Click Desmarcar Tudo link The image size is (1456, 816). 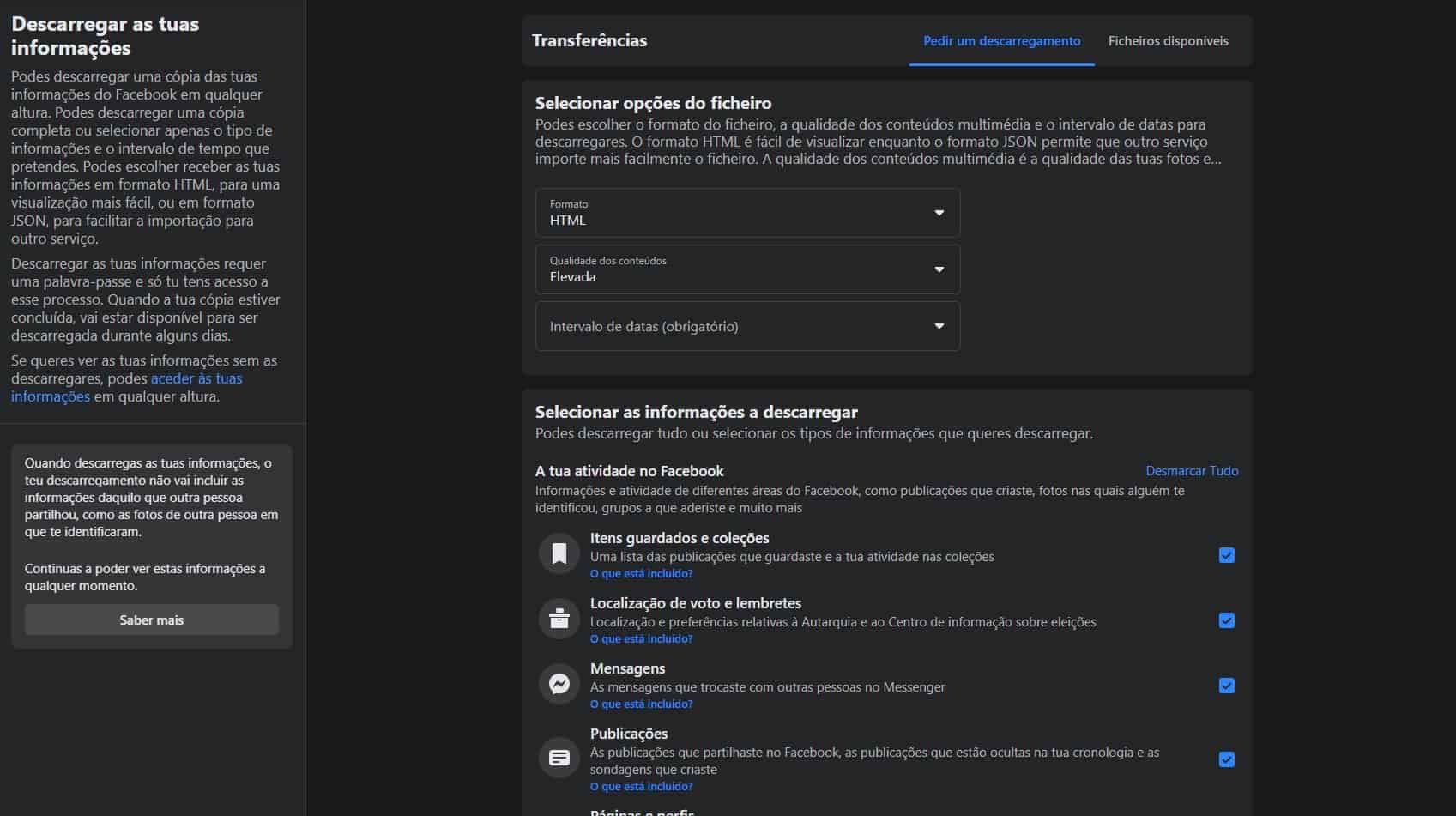coord(1192,471)
